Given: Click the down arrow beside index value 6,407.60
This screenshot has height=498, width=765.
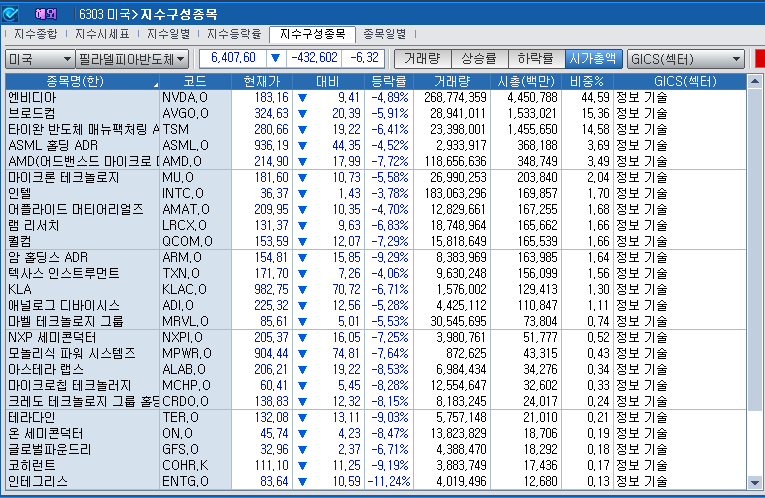Looking at the screenshot, I should pos(277,58).
